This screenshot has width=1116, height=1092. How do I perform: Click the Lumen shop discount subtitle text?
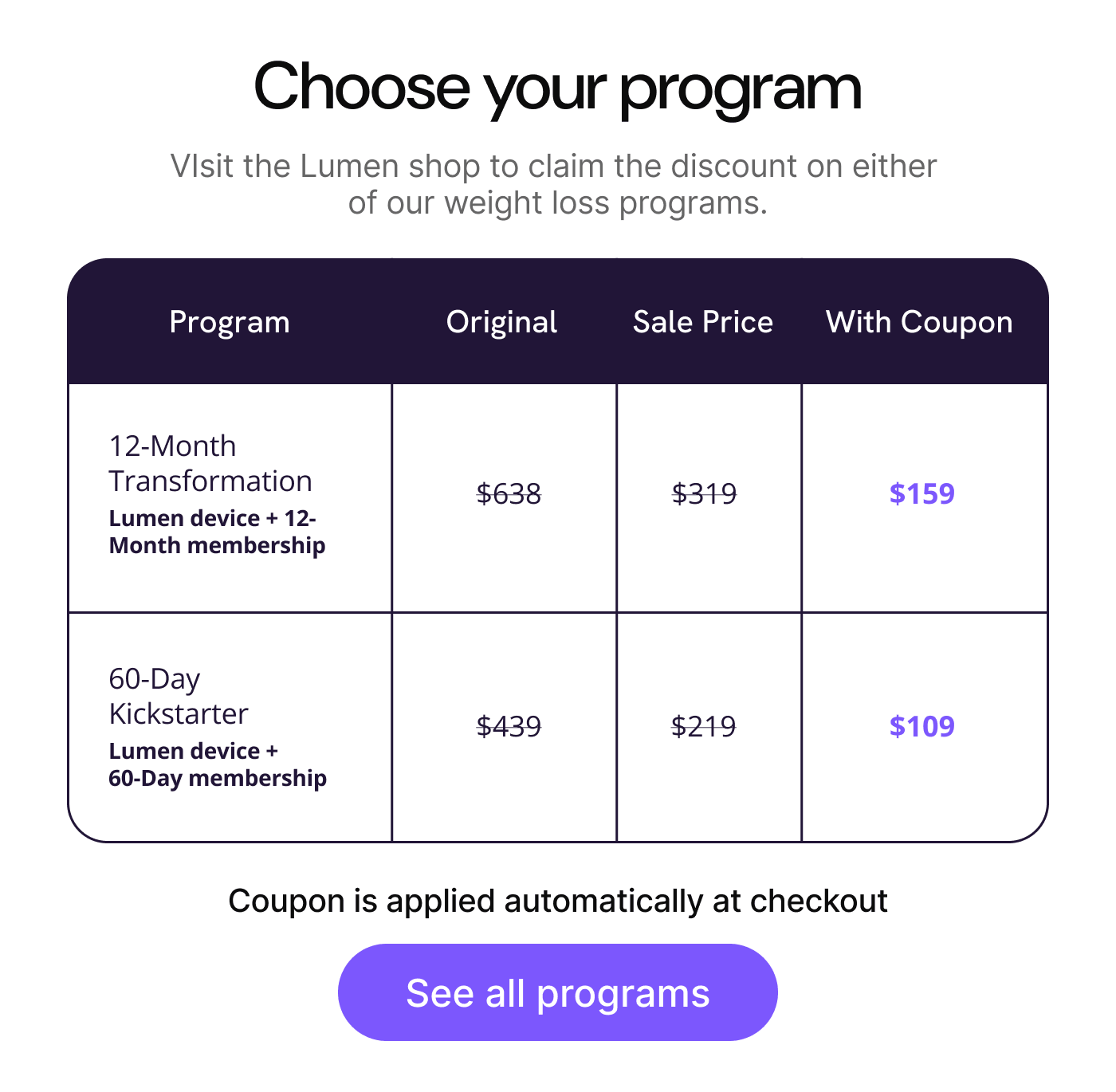point(554,184)
